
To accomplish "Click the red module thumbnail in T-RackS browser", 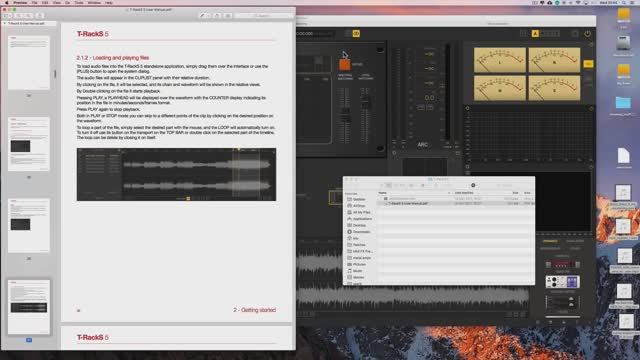I will pyautogui.click(x=562, y=264).
